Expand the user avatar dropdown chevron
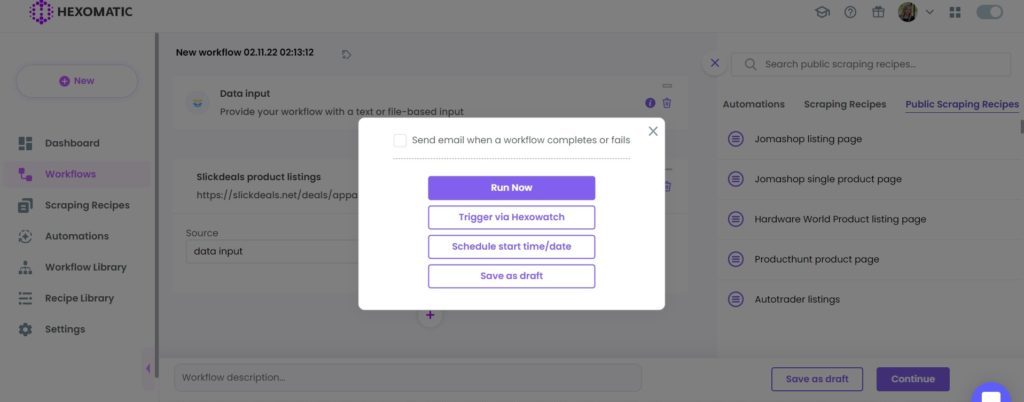The height and width of the screenshot is (402, 1024). [930, 12]
